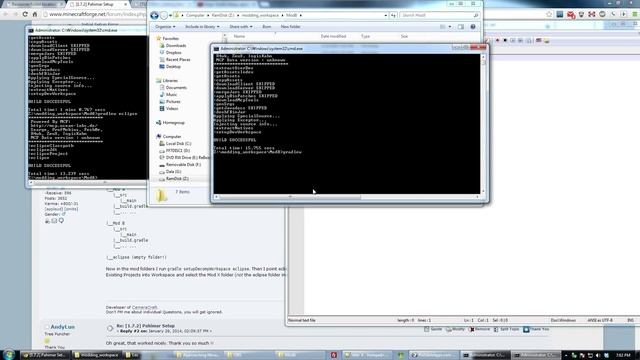Screen dimensions: 640x360
Task: Open the Re: [1.7.2] Fahrner Setup post link
Action: [x=146, y=326]
